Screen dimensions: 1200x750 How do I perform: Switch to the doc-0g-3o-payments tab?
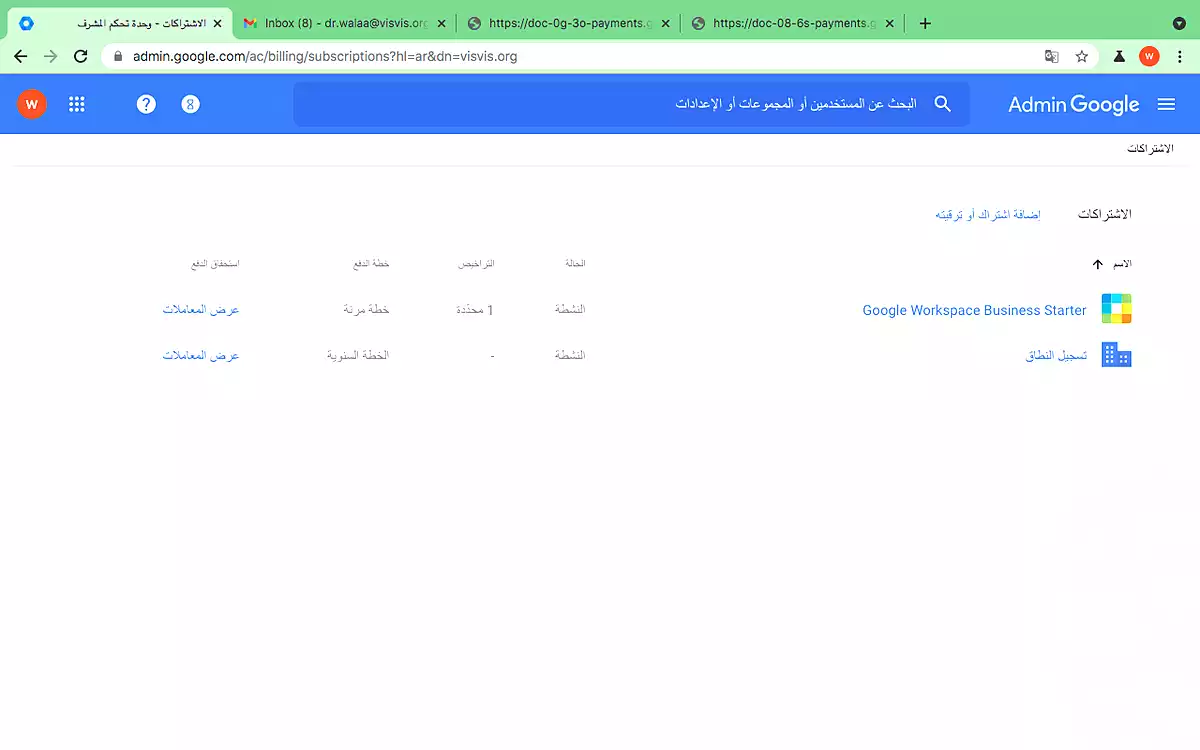tap(568, 23)
